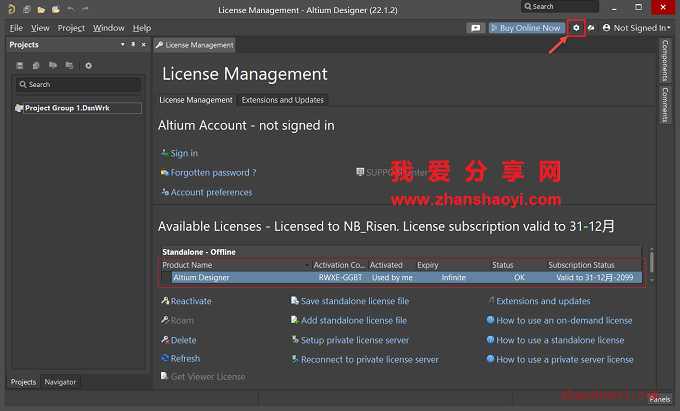The height and width of the screenshot is (411, 680).
Task: Click the Buy Online Now button
Action: point(526,28)
